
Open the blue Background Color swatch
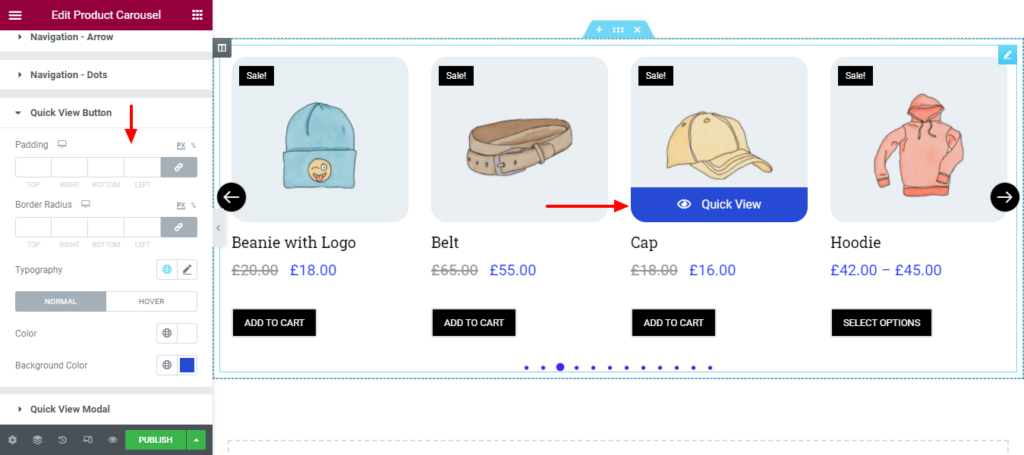point(187,366)
